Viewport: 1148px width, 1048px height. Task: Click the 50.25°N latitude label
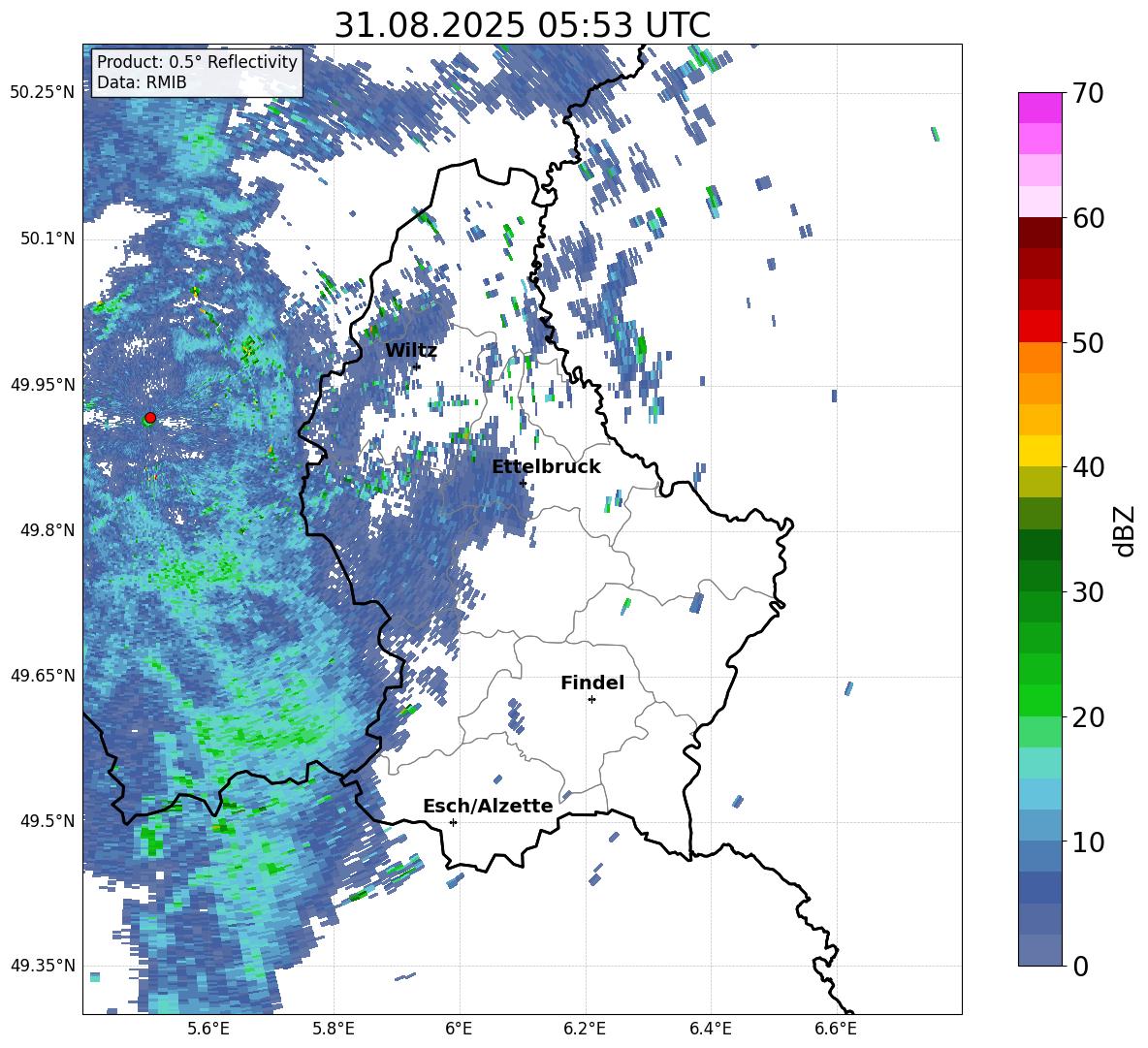(x=43, y=93)
